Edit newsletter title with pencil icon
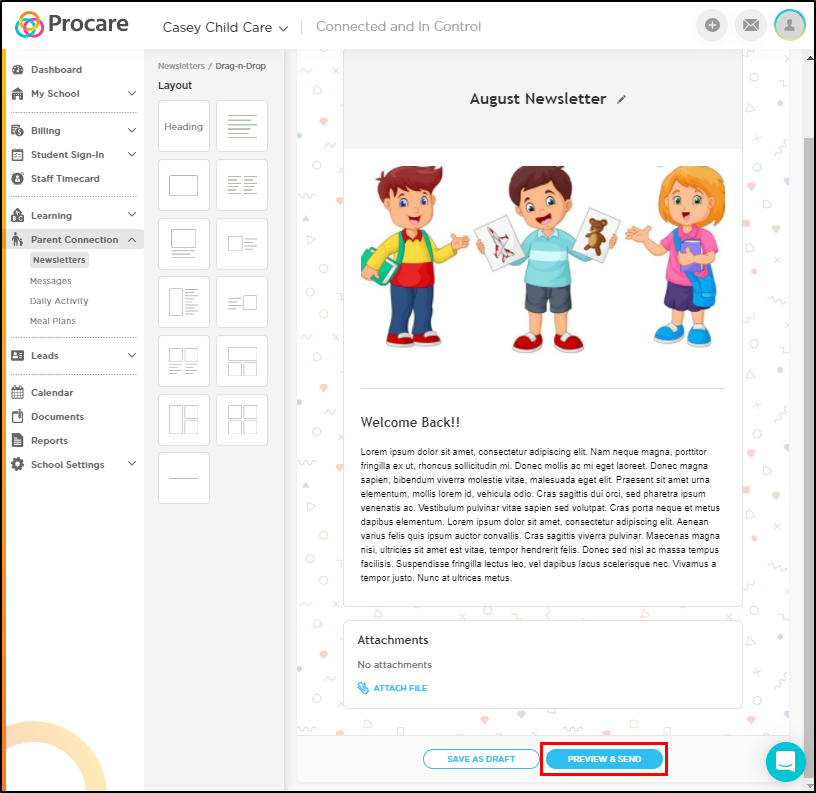Viewport: 816px width, 793px height. (x=621, y=99)
